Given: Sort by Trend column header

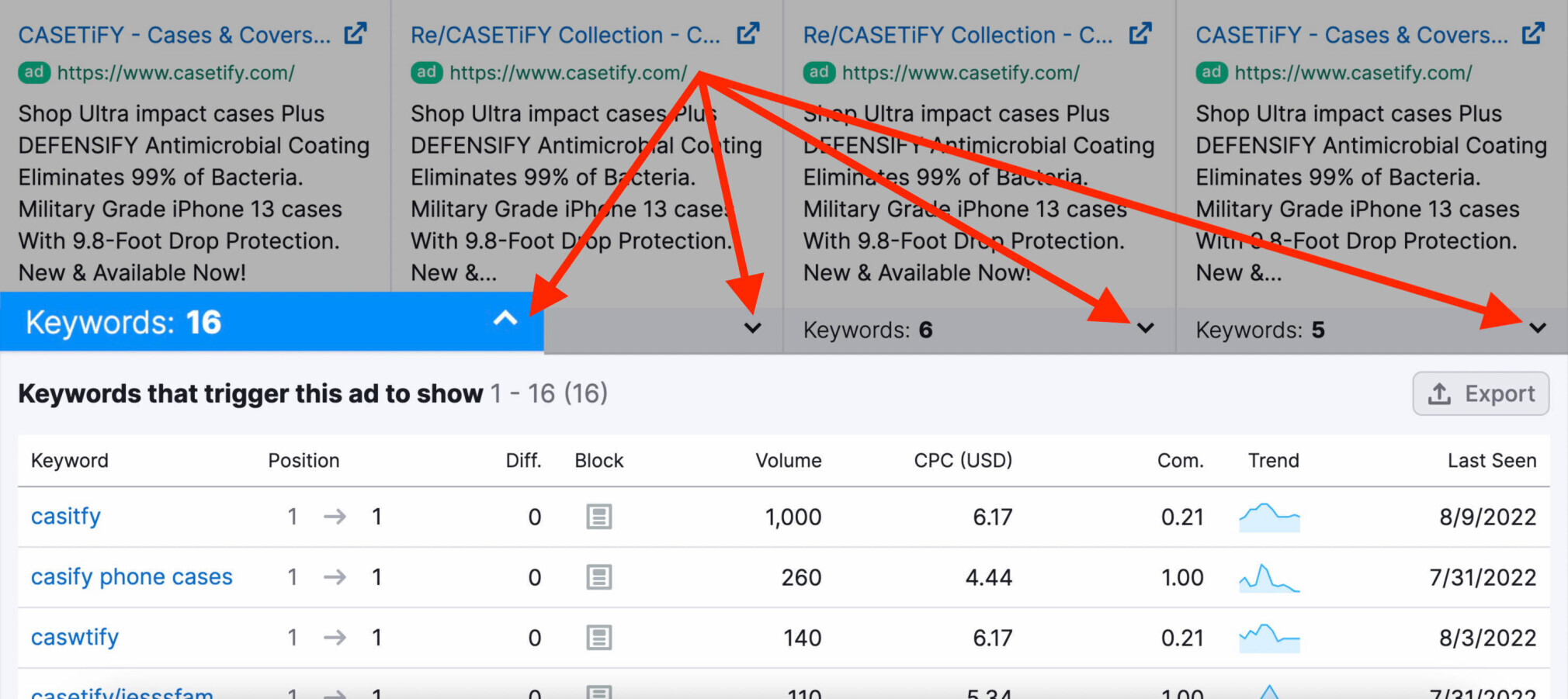Looking at the screenshot, I should (1274, 461).
